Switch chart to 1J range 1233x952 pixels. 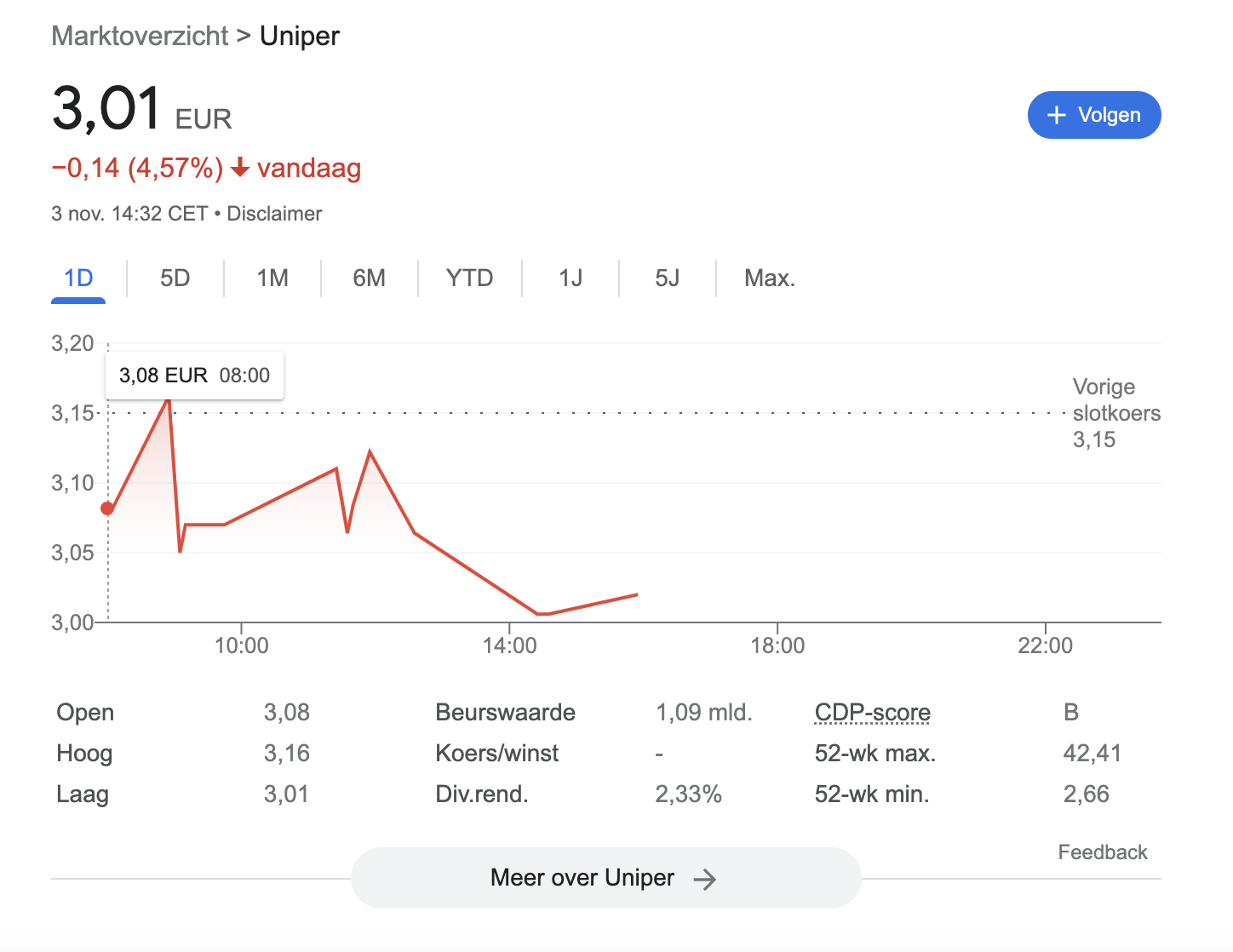(x=571, y=278)
